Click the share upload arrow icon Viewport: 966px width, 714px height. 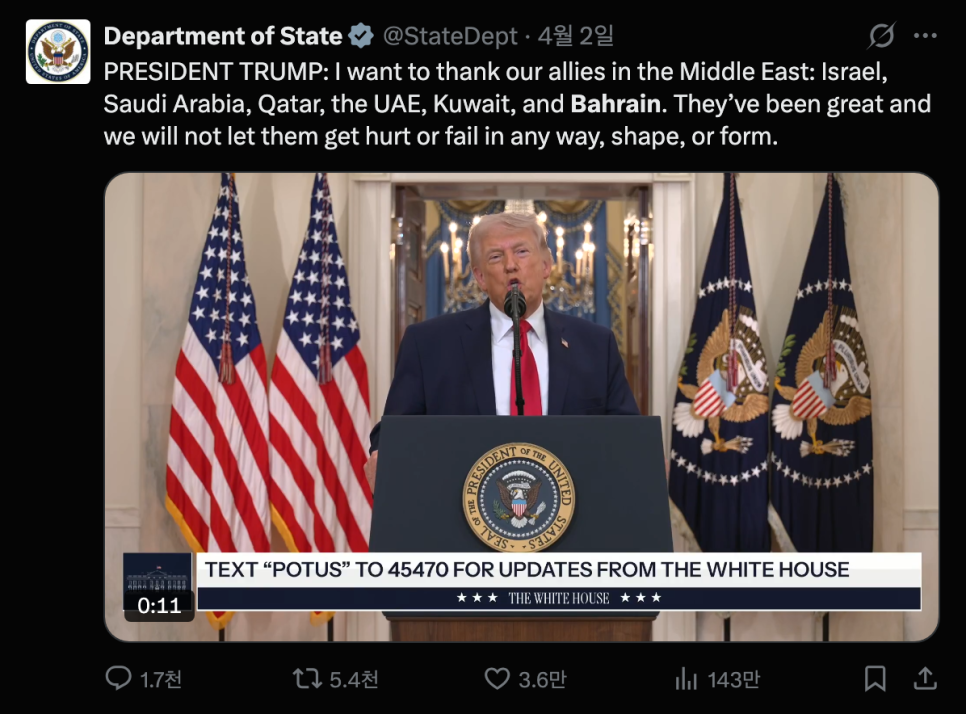click(925, 680)
